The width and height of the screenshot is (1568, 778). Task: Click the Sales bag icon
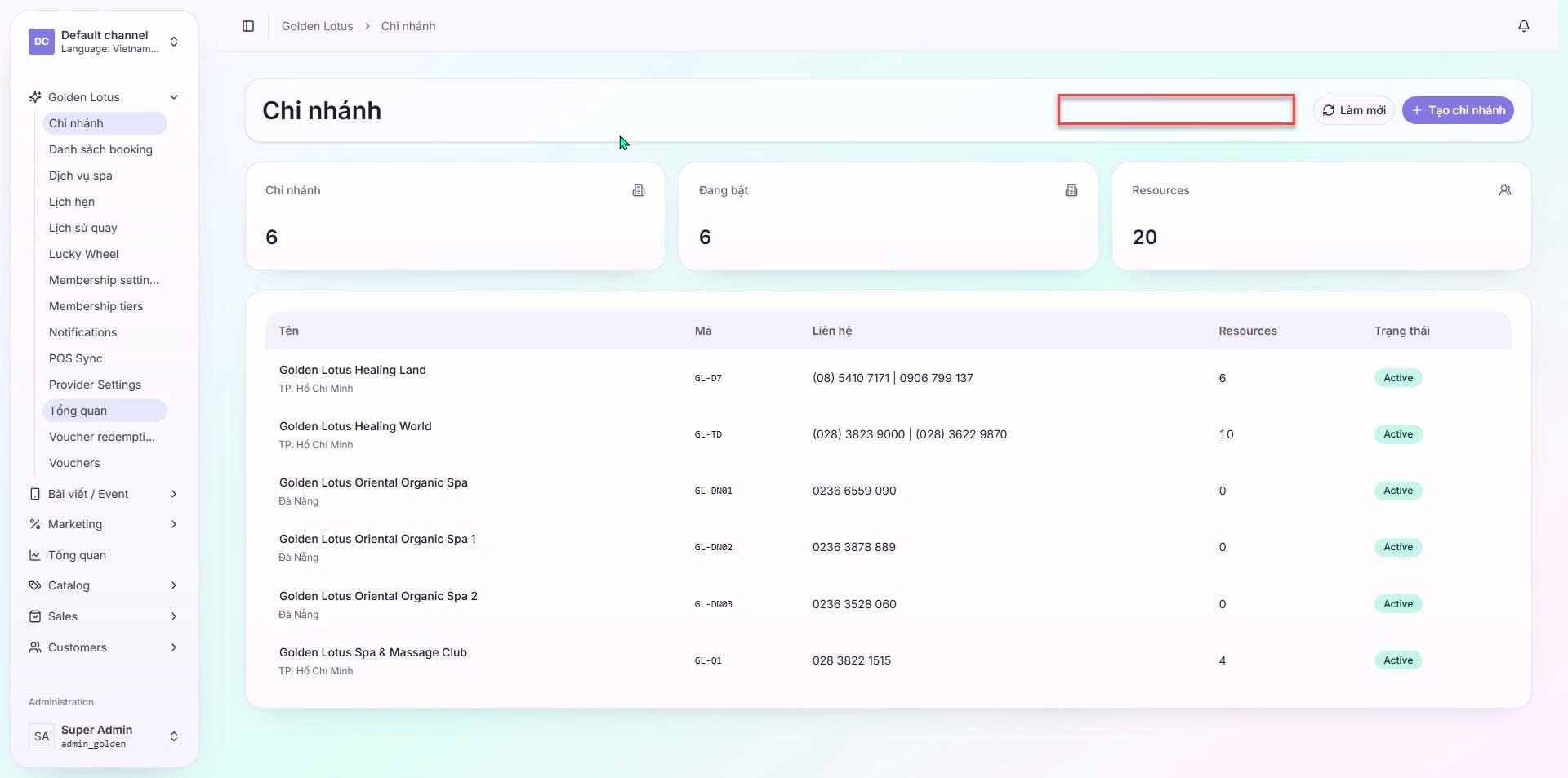[35, 616]
